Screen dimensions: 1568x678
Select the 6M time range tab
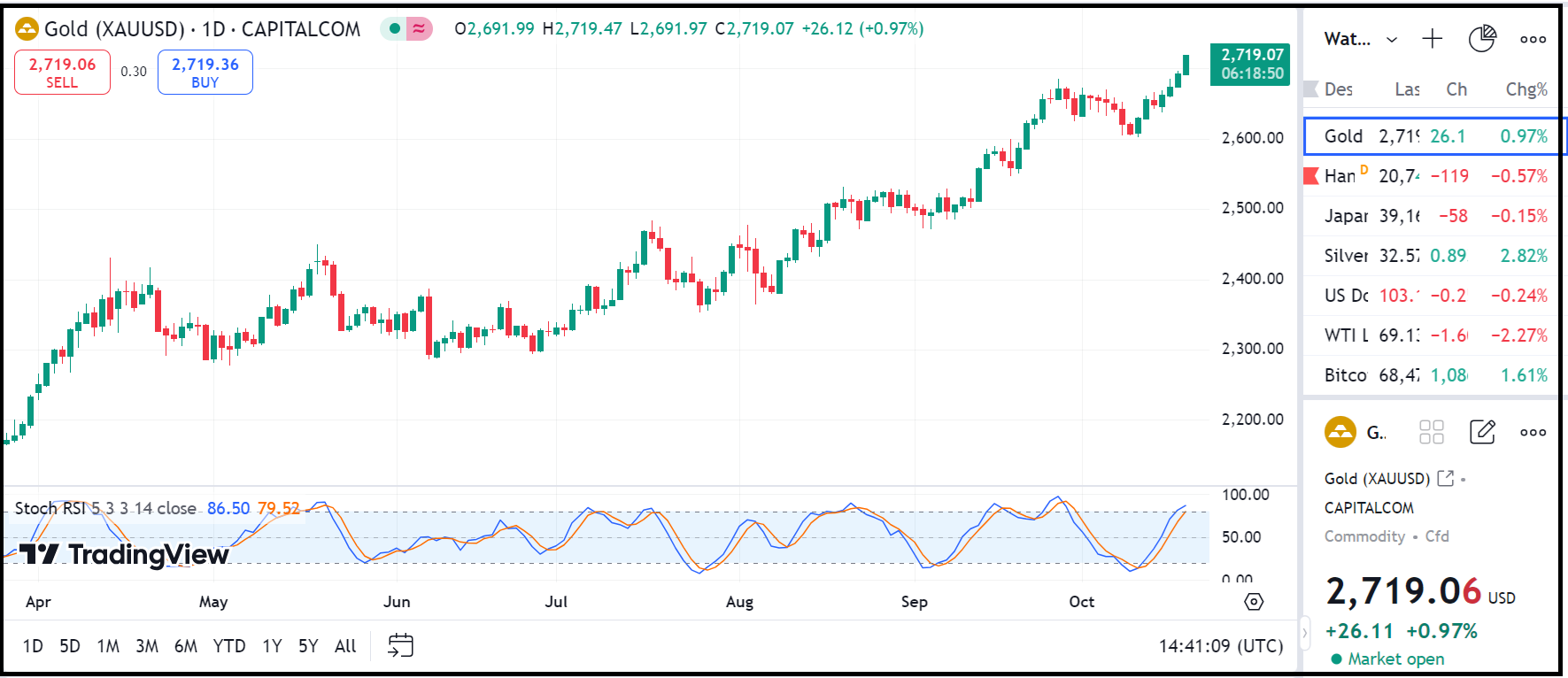pos(185,646)
